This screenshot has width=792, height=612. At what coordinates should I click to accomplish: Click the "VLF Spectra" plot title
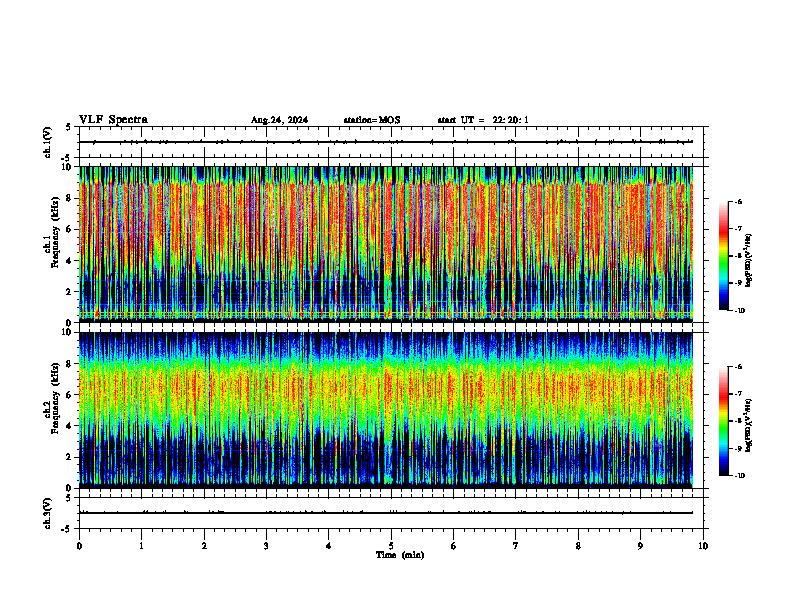pos(113,120)
